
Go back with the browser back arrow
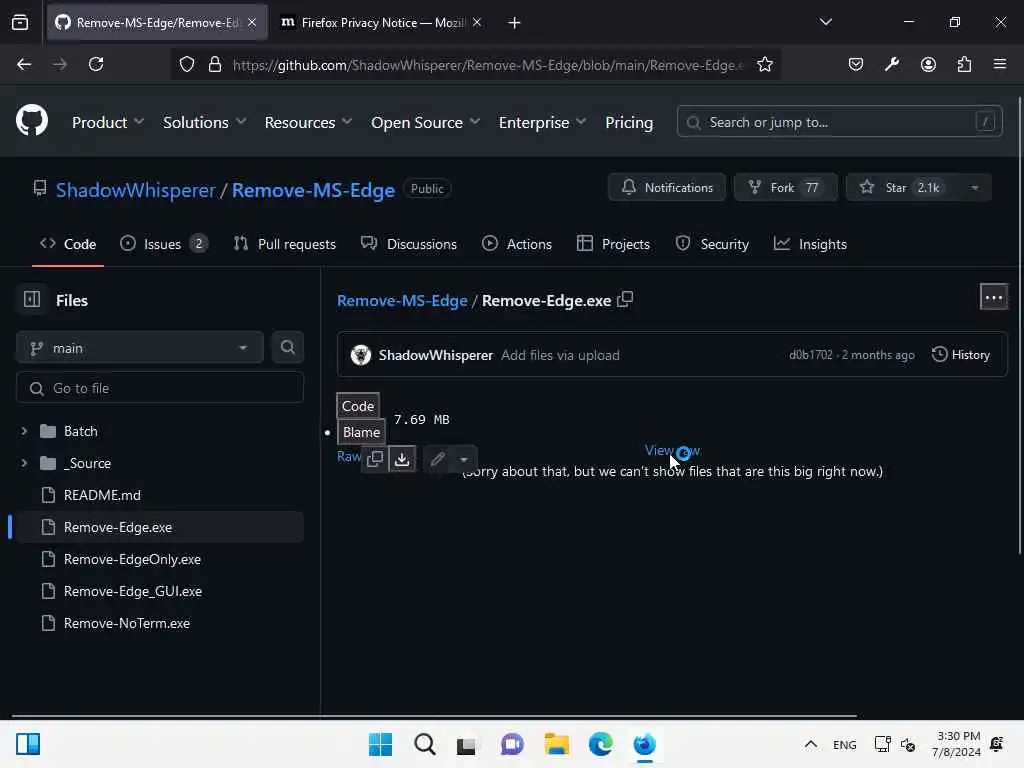pyautogui.click(x=24, y=64)
